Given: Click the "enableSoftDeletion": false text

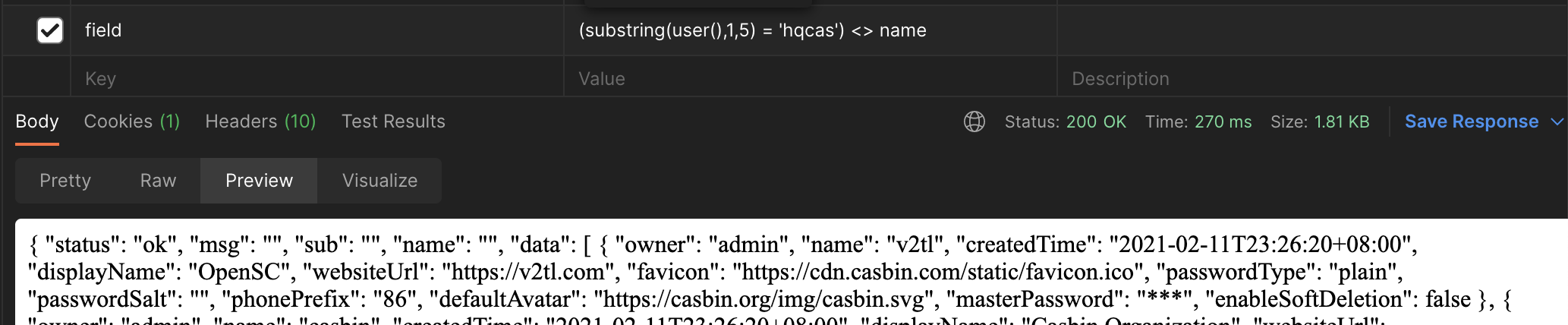Looking at the screenshot, I should pyautogui.click(x=1338, y=299).
